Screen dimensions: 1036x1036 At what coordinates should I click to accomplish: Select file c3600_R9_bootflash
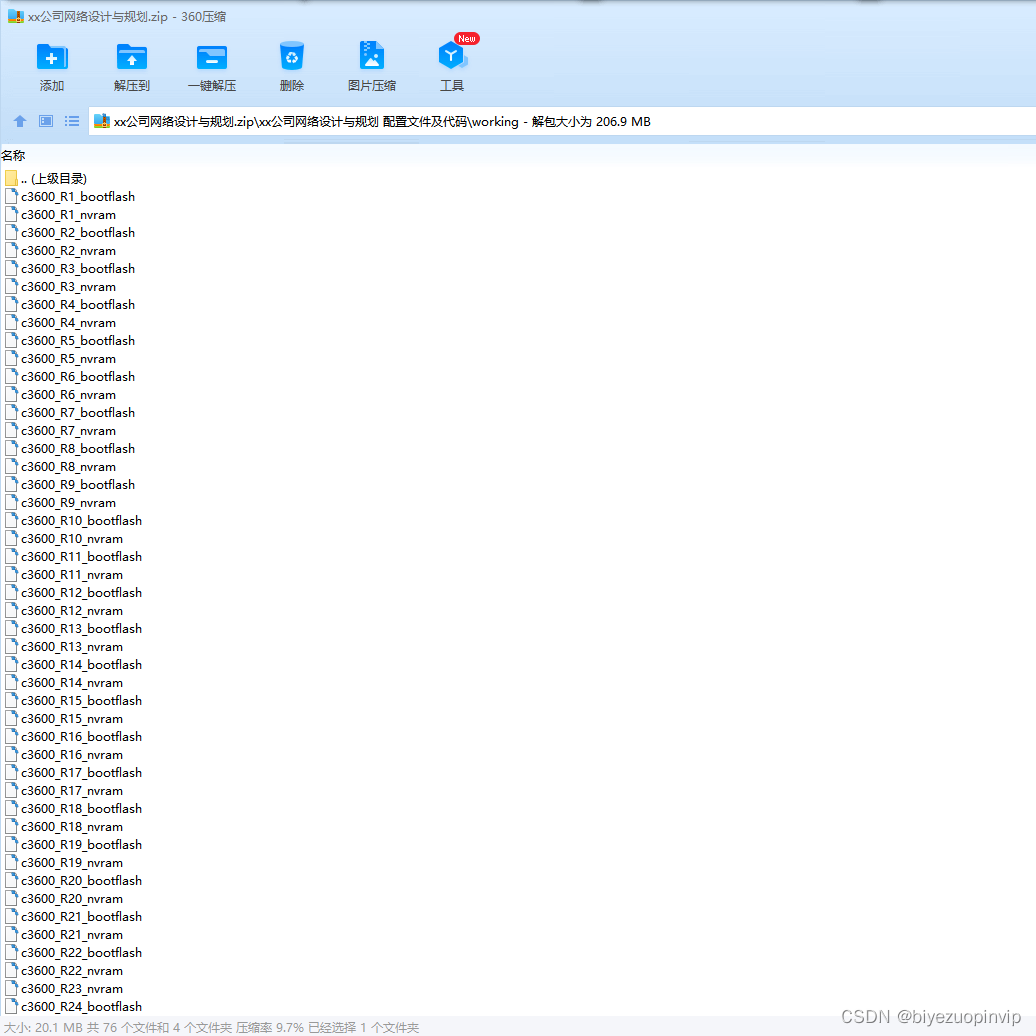pyautogui.click(x=70, y=485)
